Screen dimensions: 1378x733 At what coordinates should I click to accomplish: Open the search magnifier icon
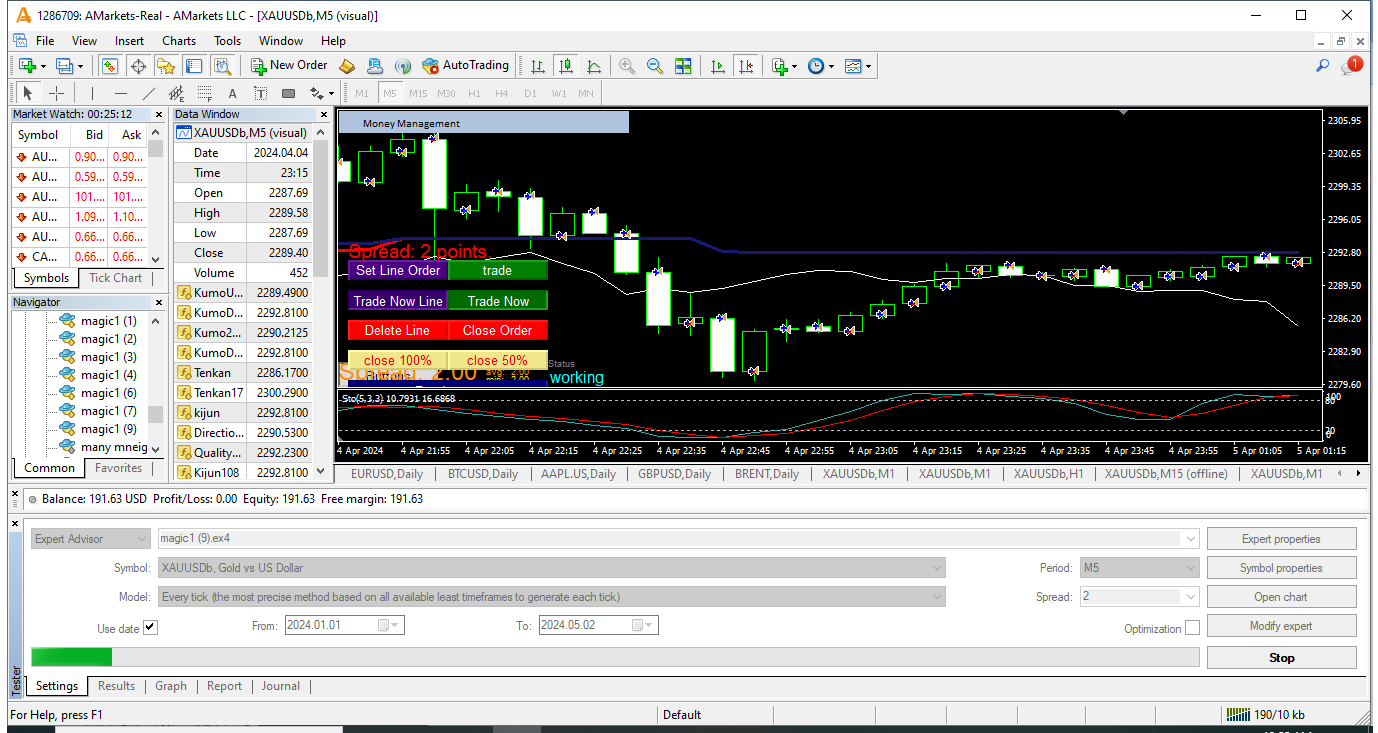[x=1322, y=65]
